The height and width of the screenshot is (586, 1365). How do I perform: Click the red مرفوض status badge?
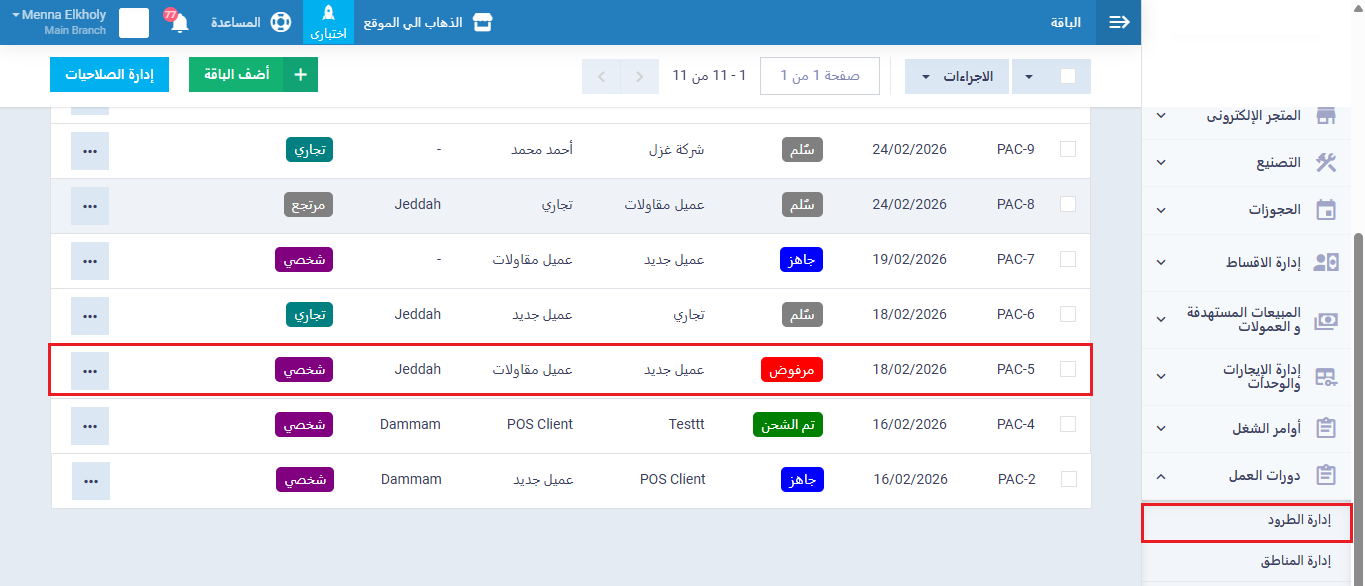(x=792, y=370)
